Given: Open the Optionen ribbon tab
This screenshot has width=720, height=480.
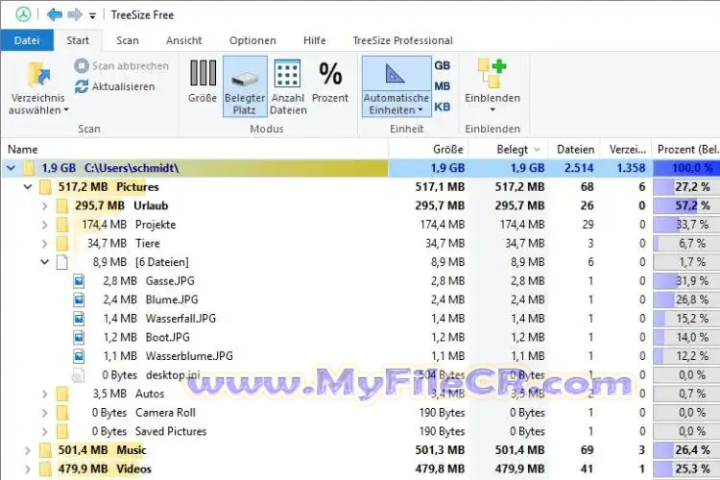Looking at the screenshot, I should coord(253,40).
